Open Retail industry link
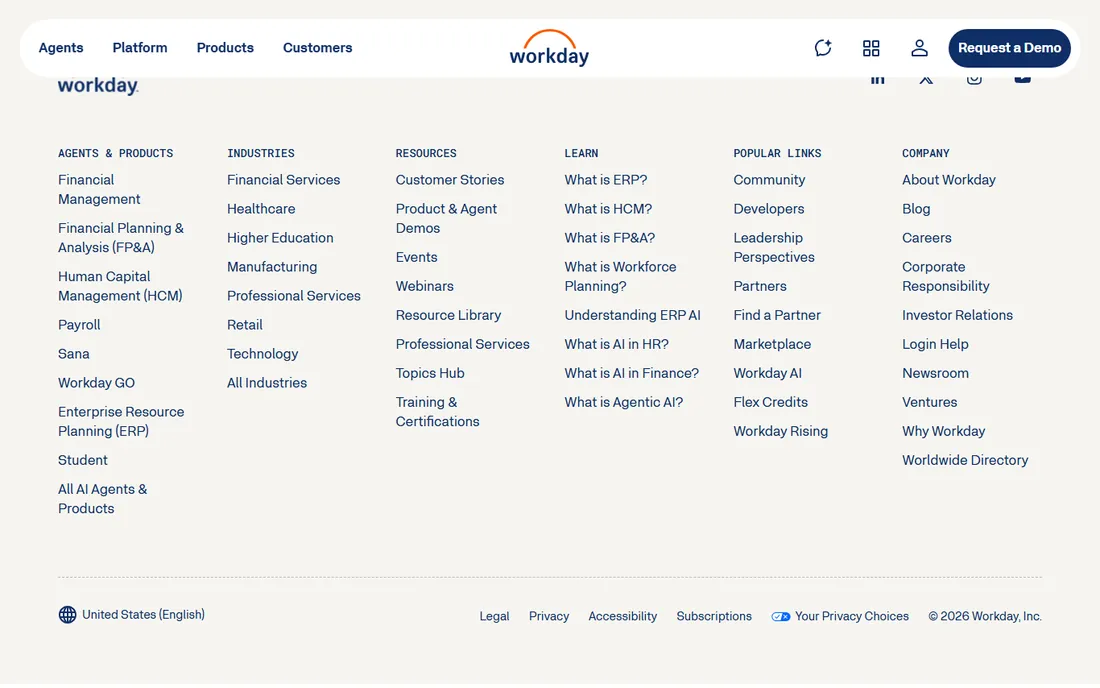1100x688 pixels. pos(245,325)
